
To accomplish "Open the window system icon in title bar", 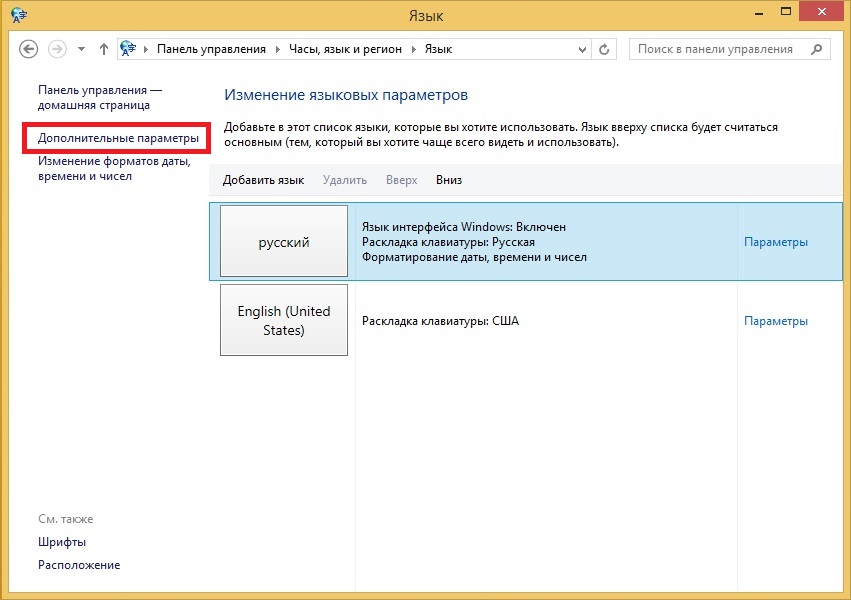I will (17, 15).
